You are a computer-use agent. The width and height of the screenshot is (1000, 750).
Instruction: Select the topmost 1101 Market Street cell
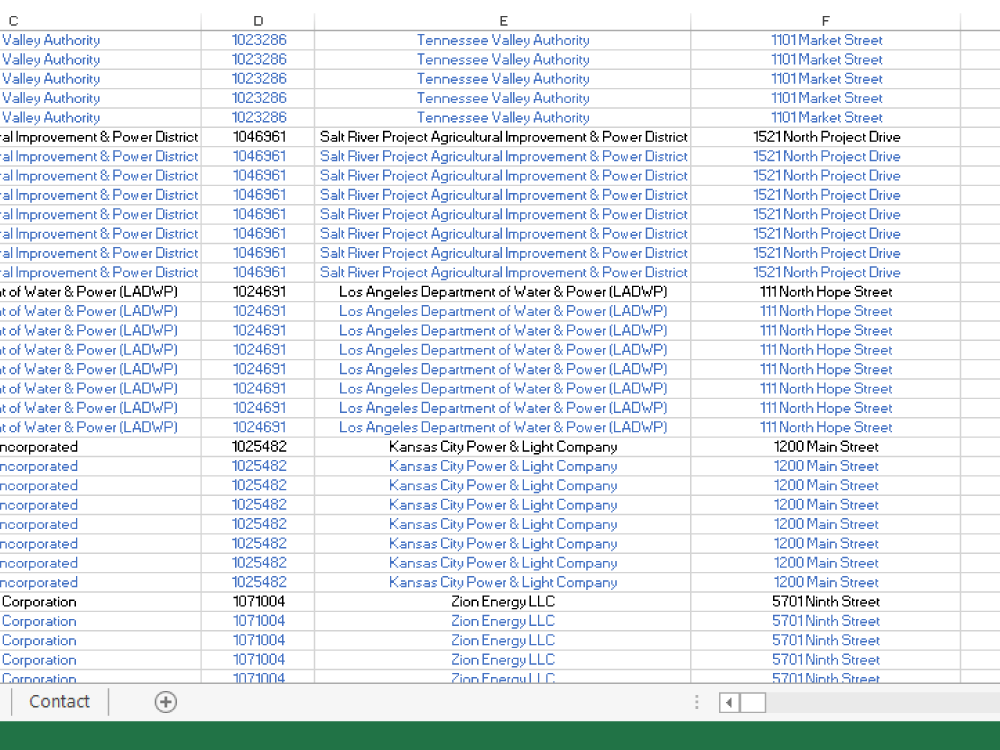pyautogui.click(x=825, y=40)
